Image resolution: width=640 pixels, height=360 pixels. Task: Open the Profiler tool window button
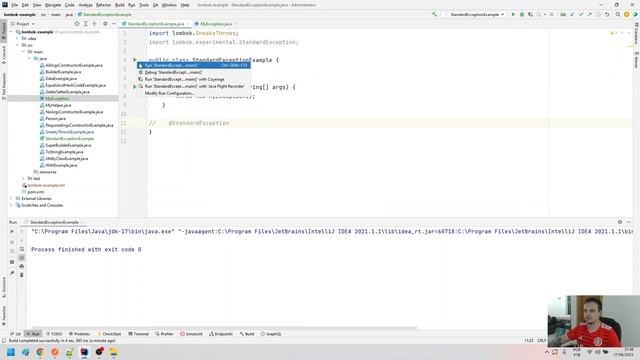click(164, 334)
